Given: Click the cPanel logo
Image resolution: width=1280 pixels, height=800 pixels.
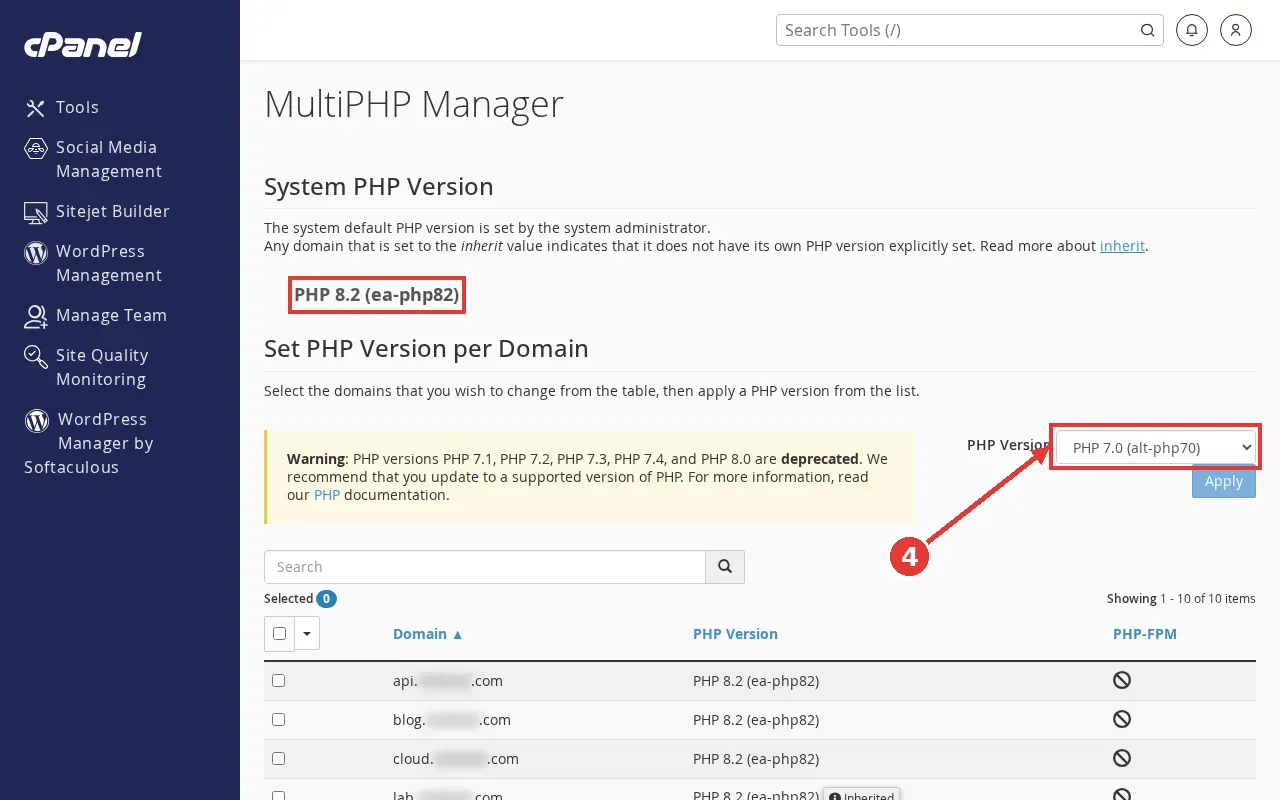Looking at the screenshot, I should pos(83,44).
